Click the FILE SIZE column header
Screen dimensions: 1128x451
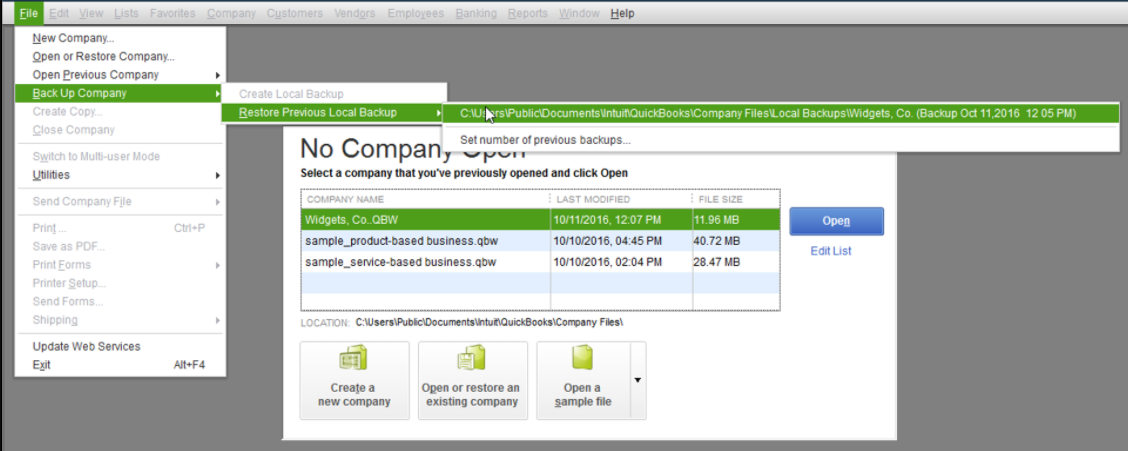click(x=736, y=199)
